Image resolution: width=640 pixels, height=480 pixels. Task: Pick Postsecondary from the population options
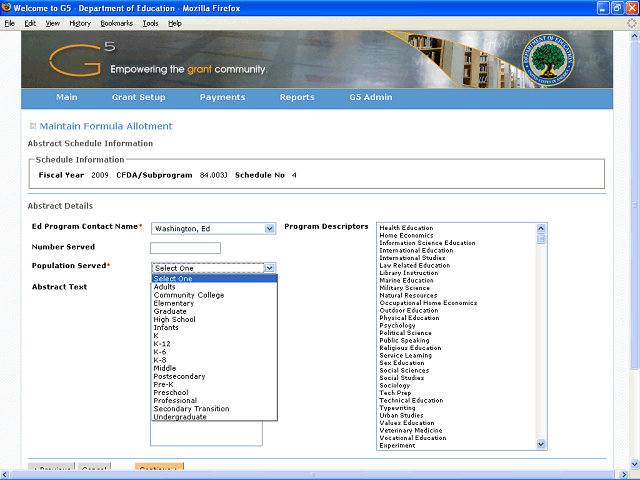[x=179, y=376]
